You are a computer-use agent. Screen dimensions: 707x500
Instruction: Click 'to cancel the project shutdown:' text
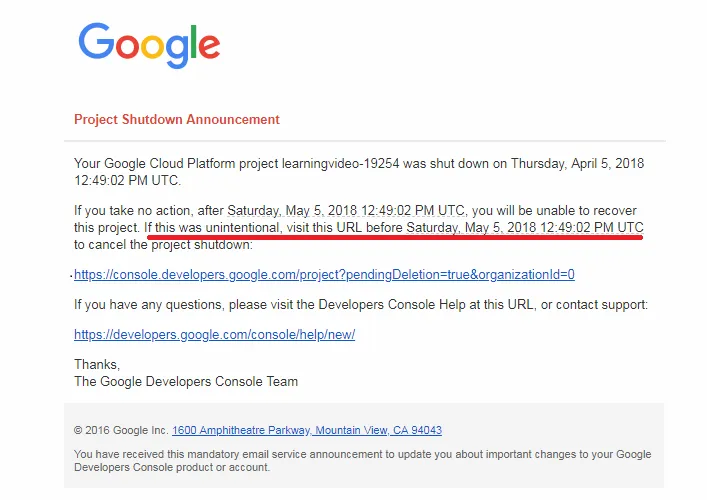[163, 245]
